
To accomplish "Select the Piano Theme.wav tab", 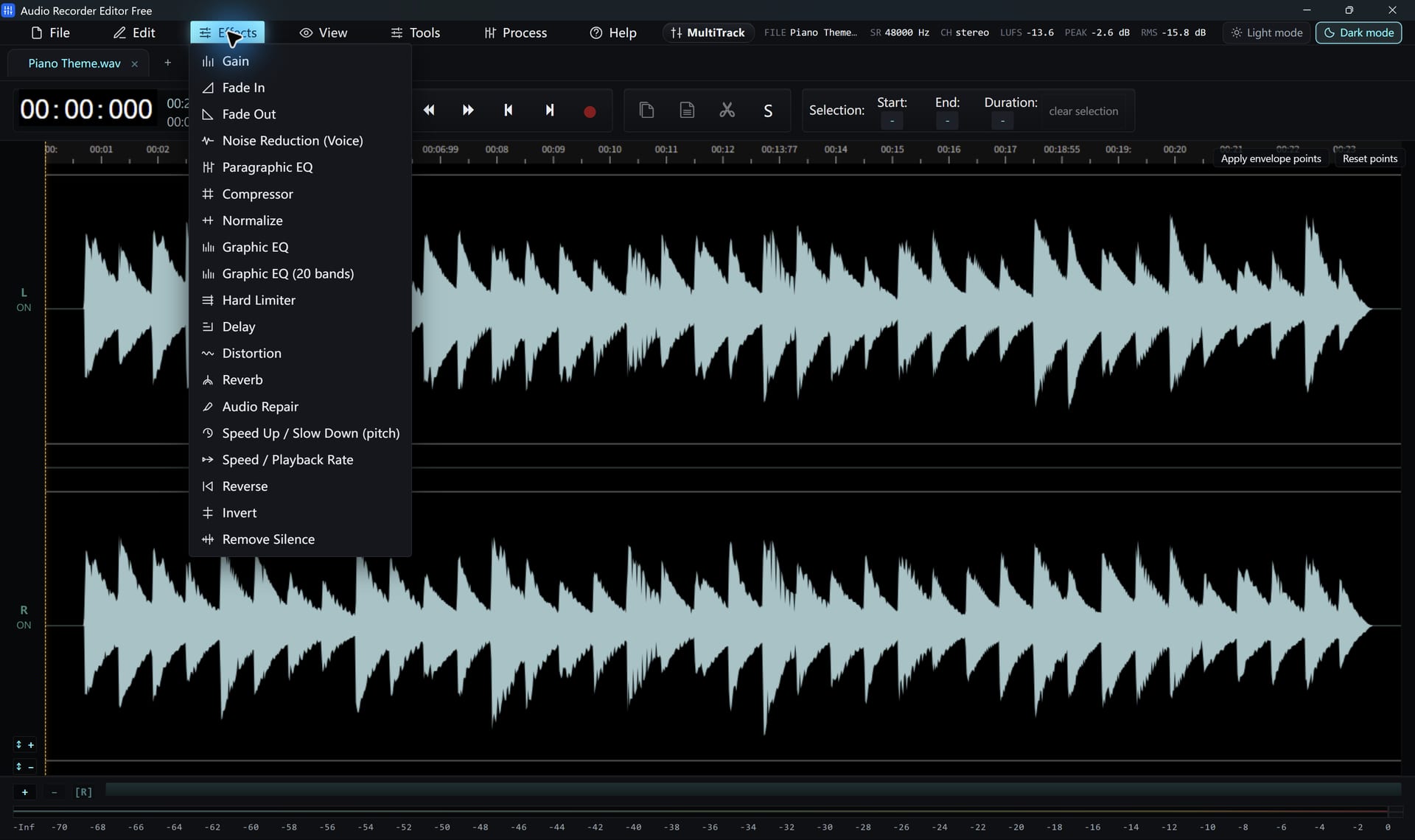I will pos(74,63).
